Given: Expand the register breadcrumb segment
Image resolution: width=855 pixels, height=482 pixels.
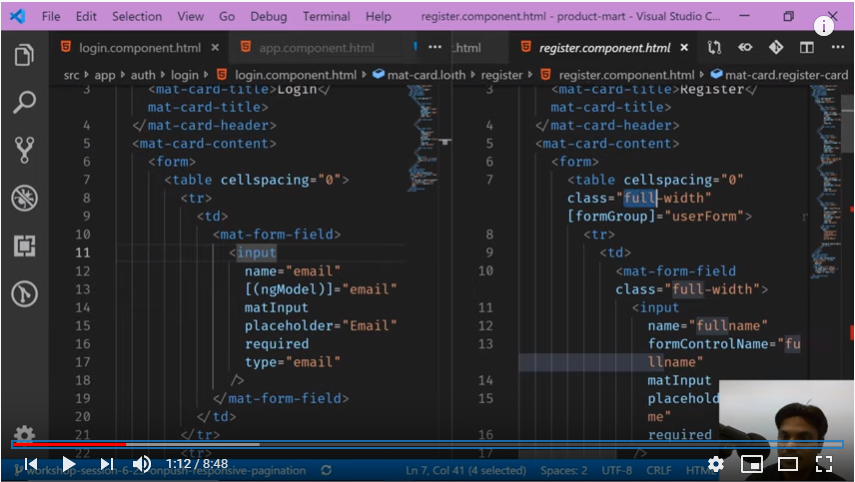Looking at the screenshot, I should pos(501,75).
